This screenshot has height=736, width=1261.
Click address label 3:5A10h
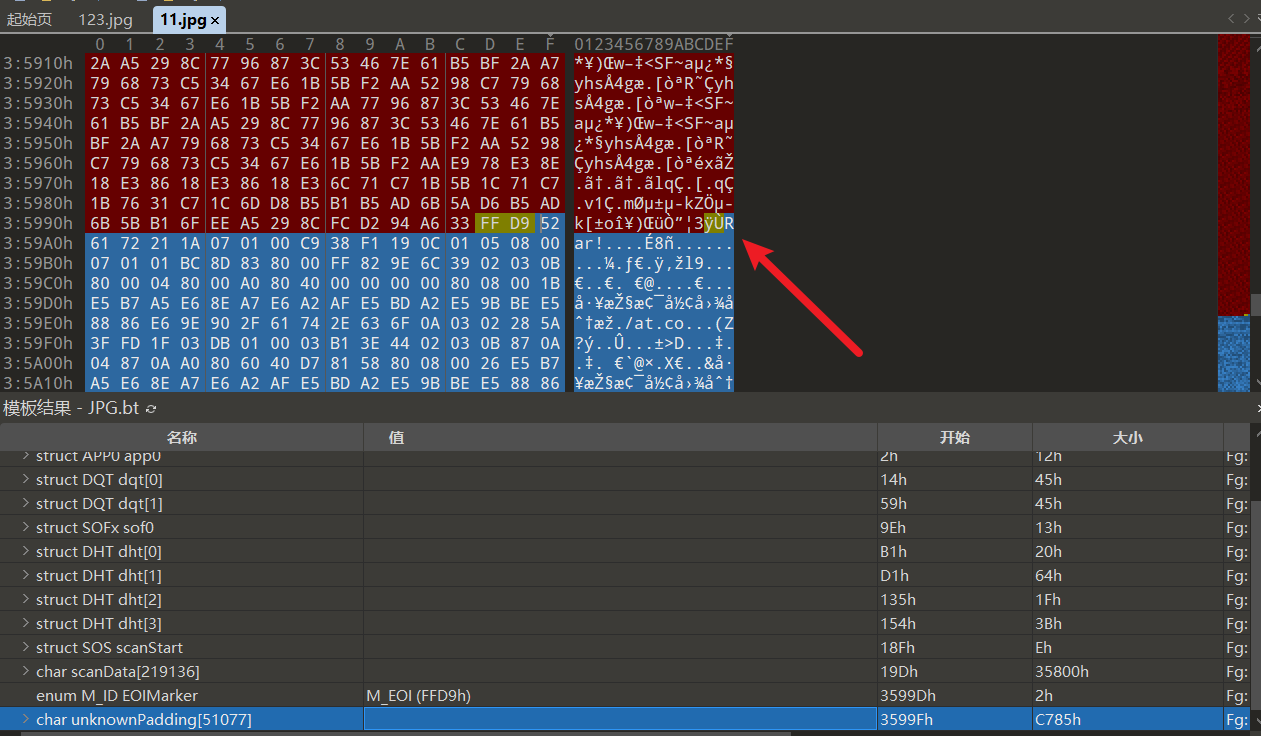[x=38, y=383]
